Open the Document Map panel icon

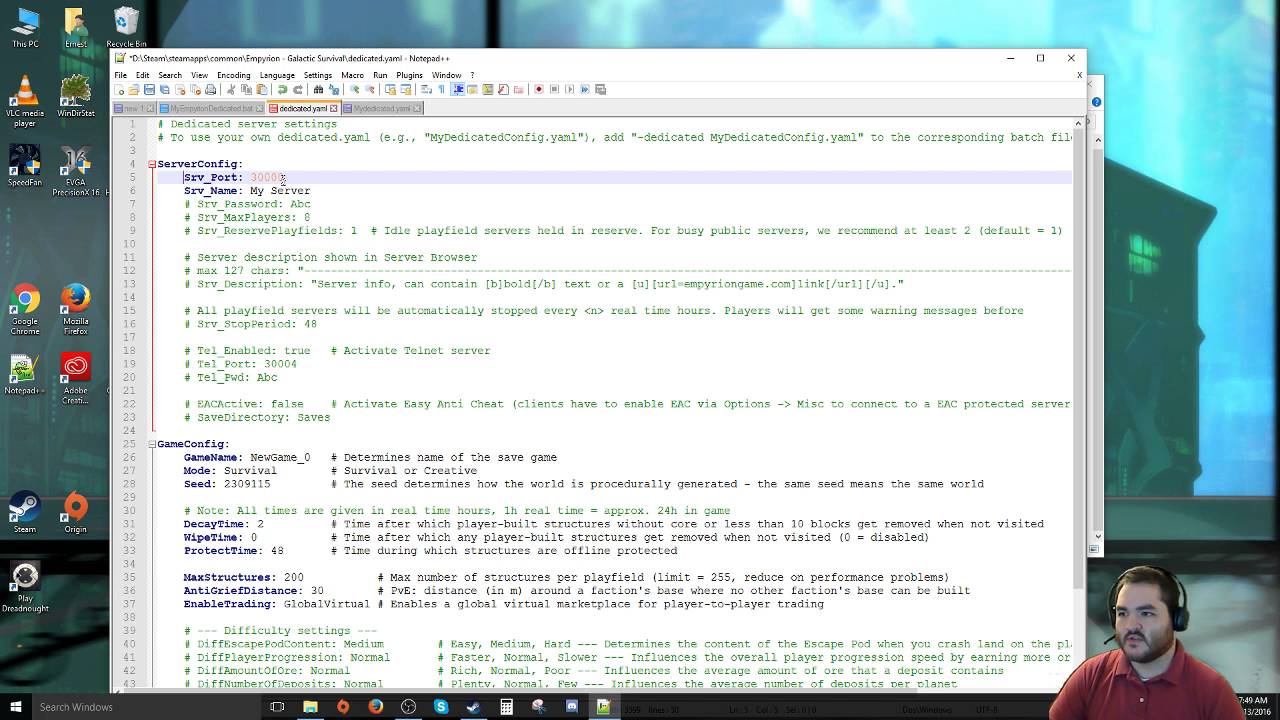point(487,89)
